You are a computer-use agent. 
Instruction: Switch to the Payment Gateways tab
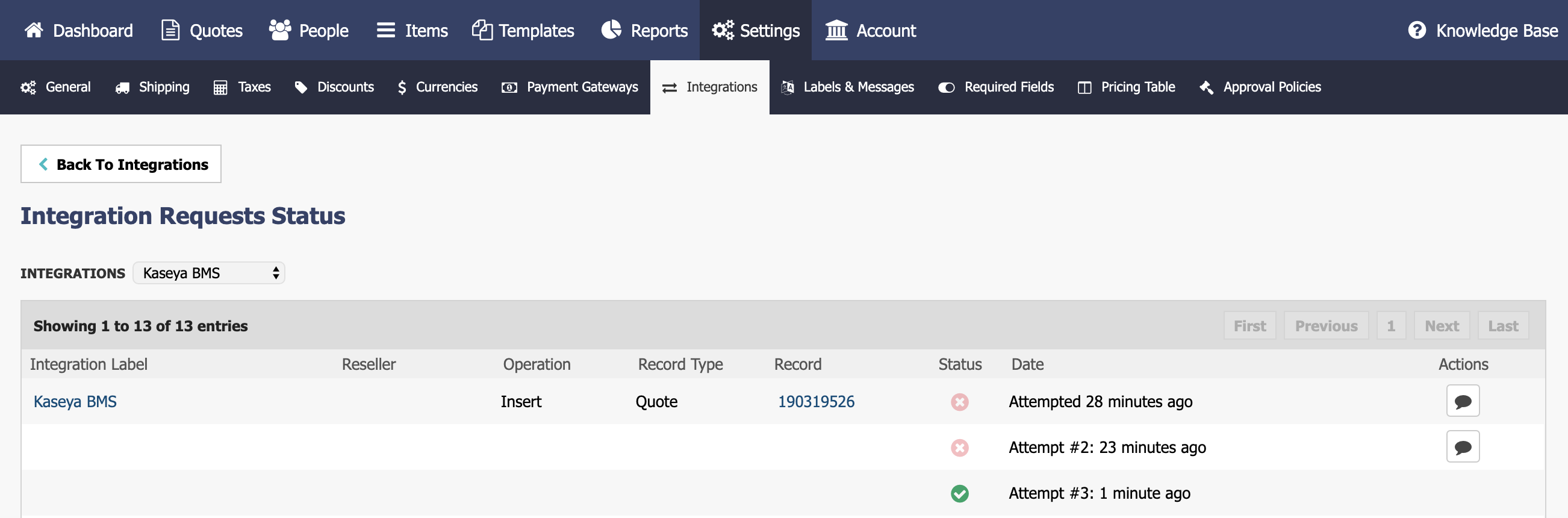click(x=570, y=87)
